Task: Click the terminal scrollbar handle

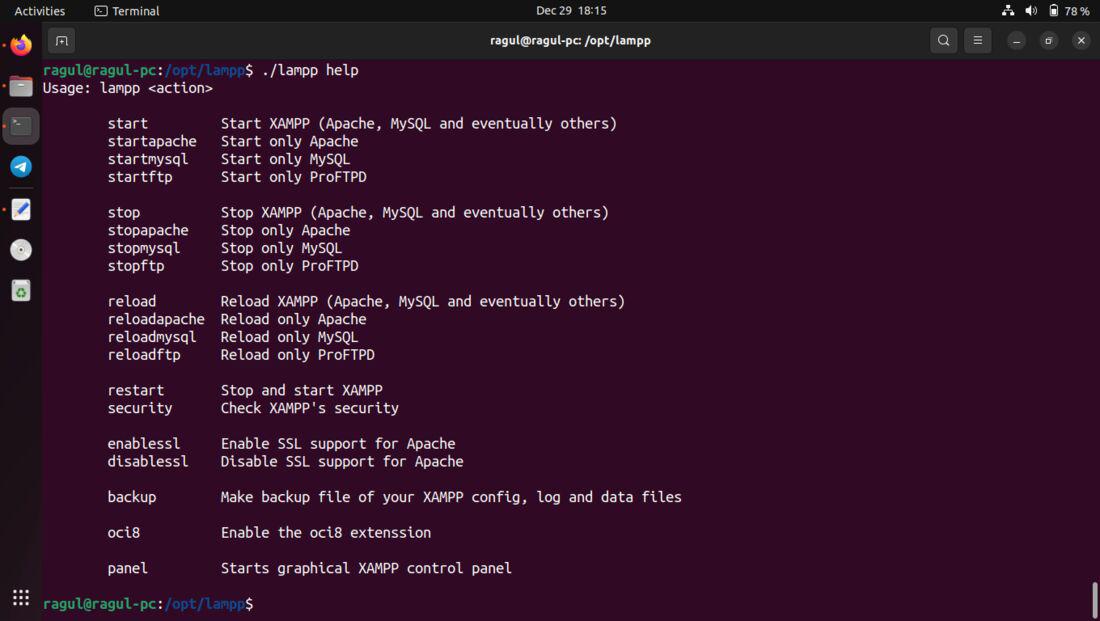Action: (1094, 600)
